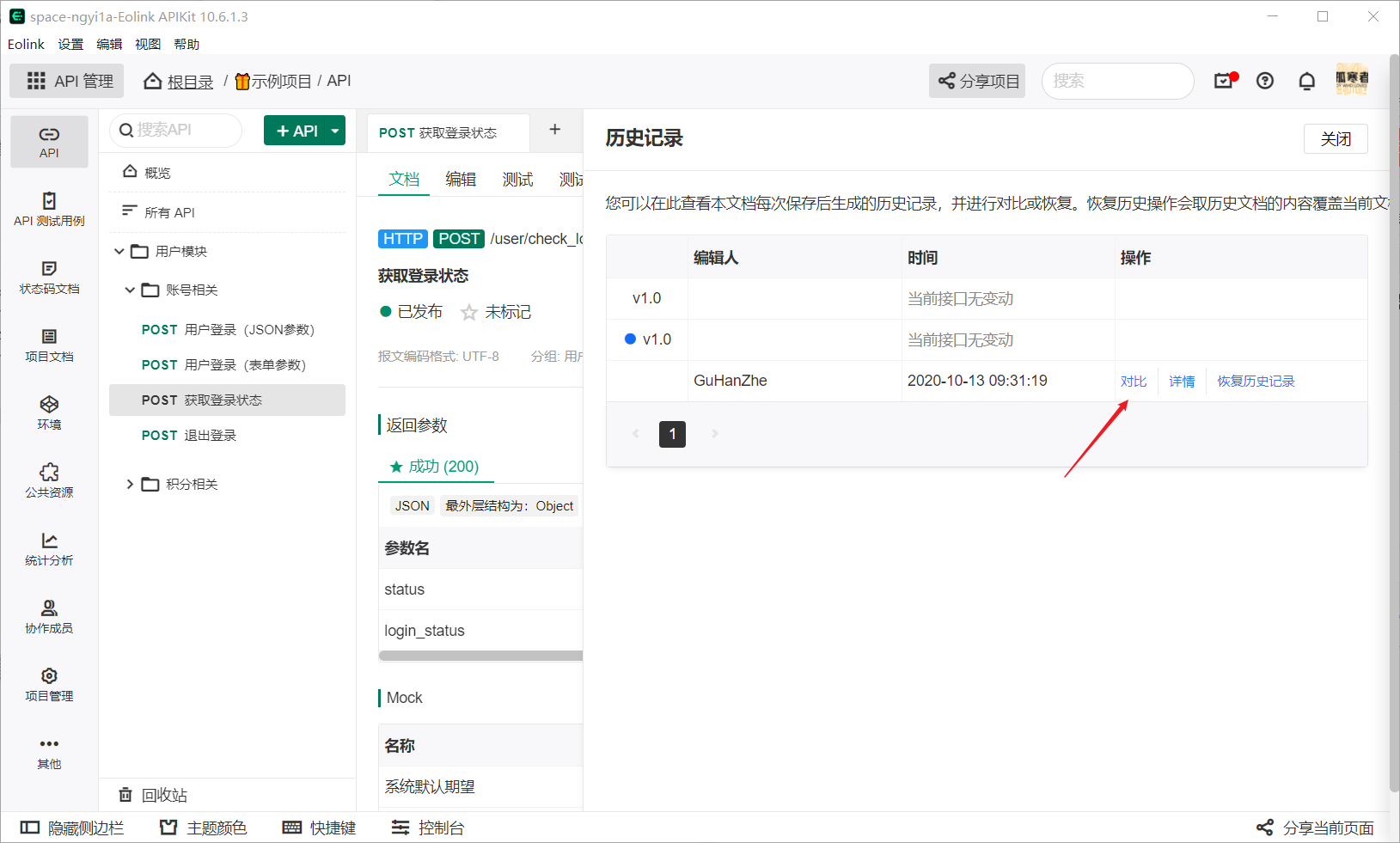Click the 对比 link in history
The image size is (1400, 843).
click(1134, 381)
